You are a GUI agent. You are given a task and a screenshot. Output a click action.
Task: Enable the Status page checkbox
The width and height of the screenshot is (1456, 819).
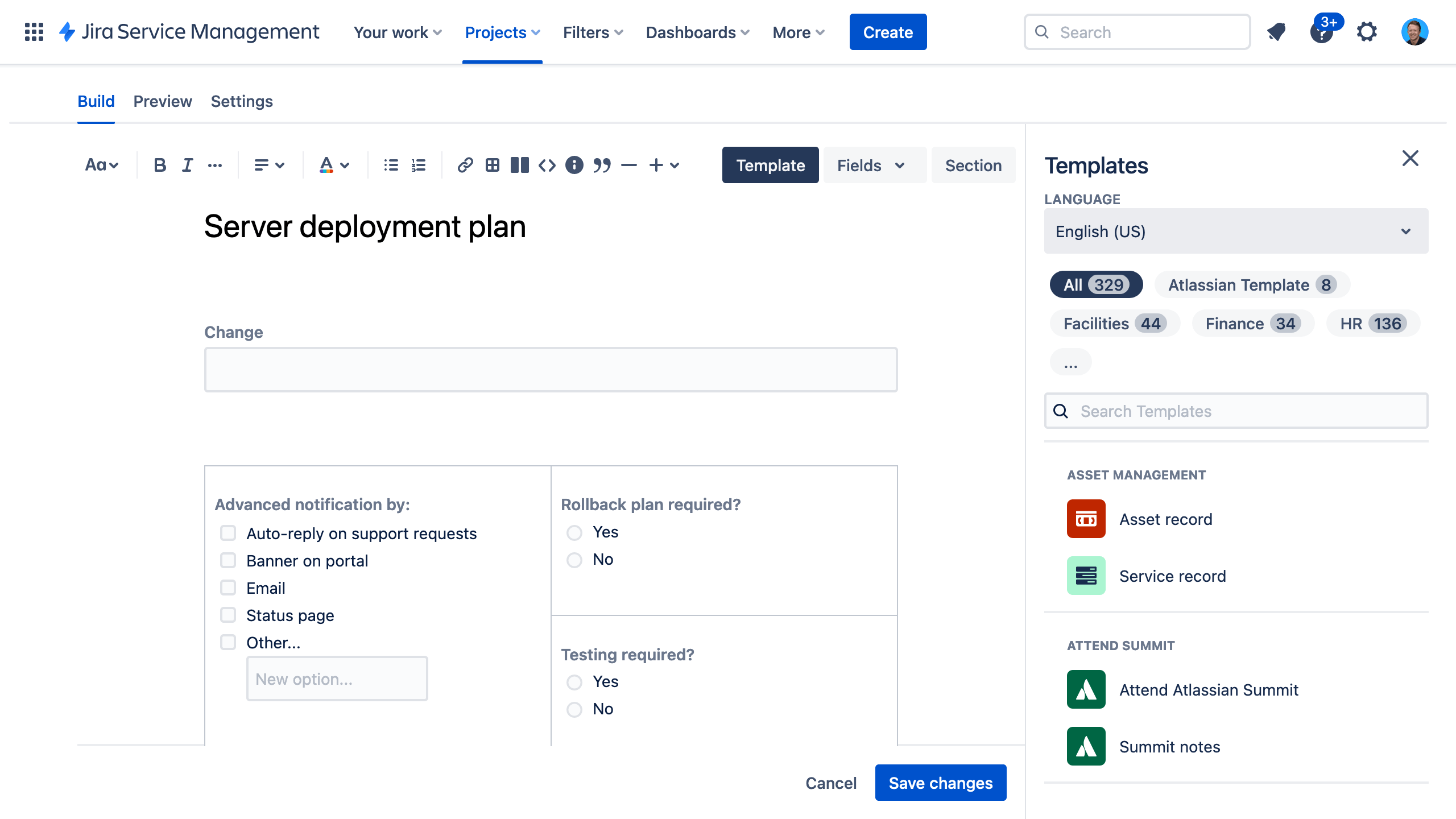point(228,615)
